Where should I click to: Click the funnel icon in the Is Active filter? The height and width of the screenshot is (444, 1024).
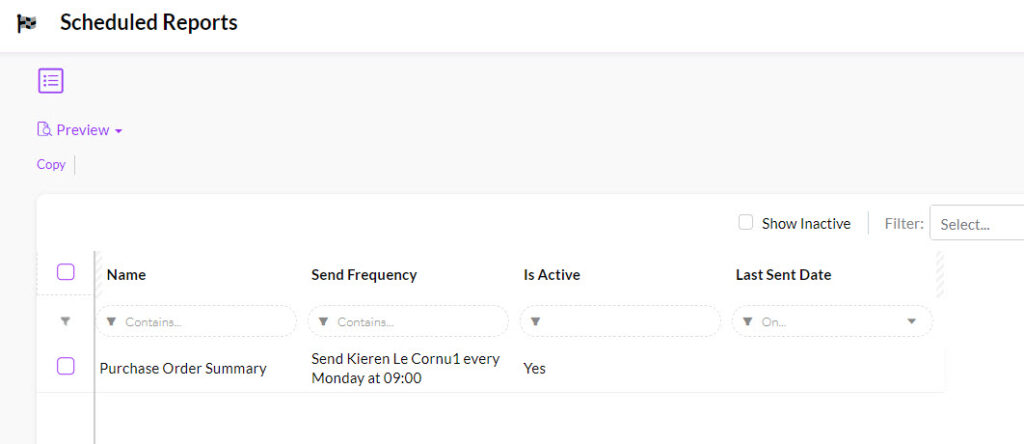[x=535, y=321]
